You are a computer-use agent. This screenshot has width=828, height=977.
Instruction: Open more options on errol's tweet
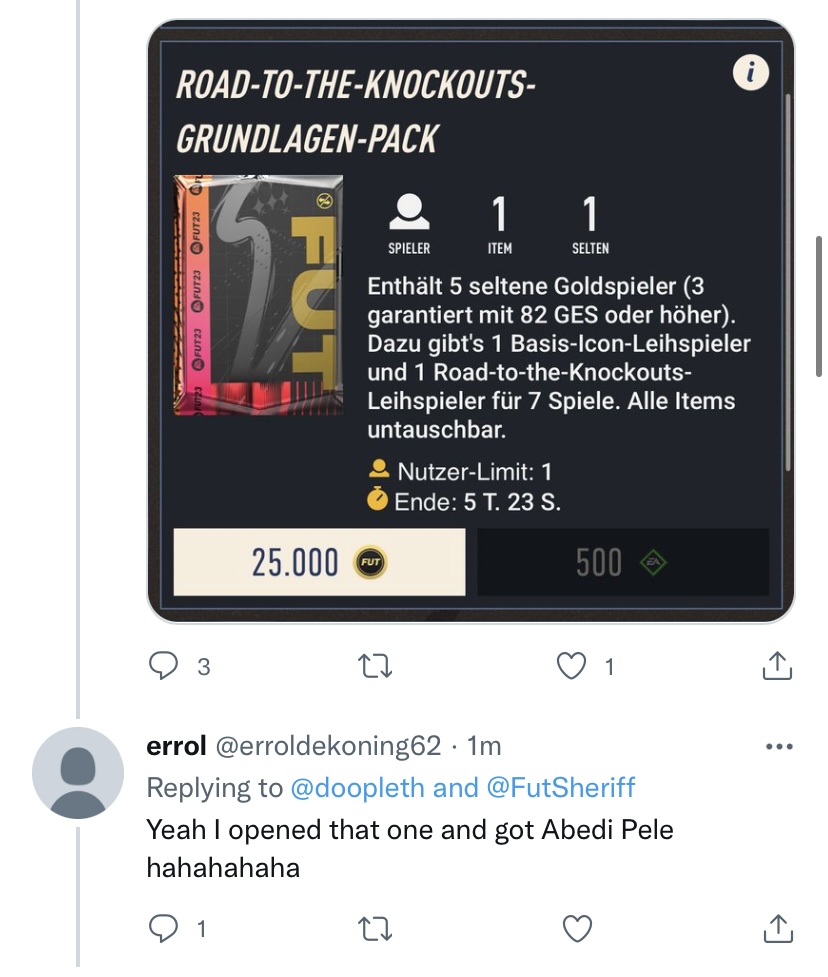coord(779,746)
